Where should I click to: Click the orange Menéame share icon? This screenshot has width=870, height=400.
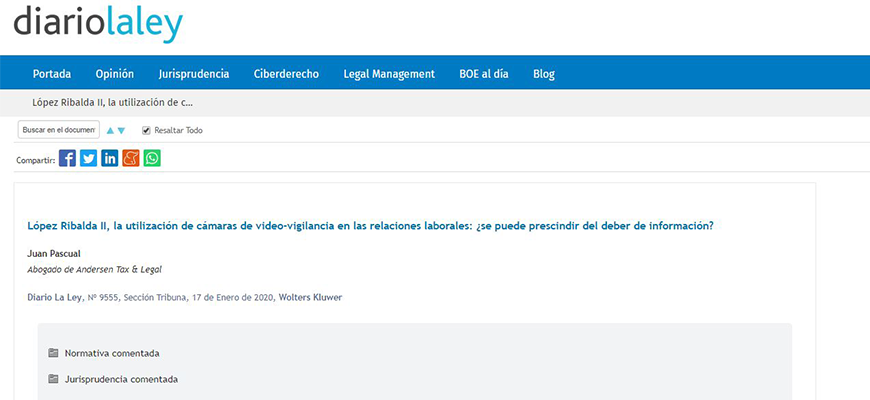130,158
